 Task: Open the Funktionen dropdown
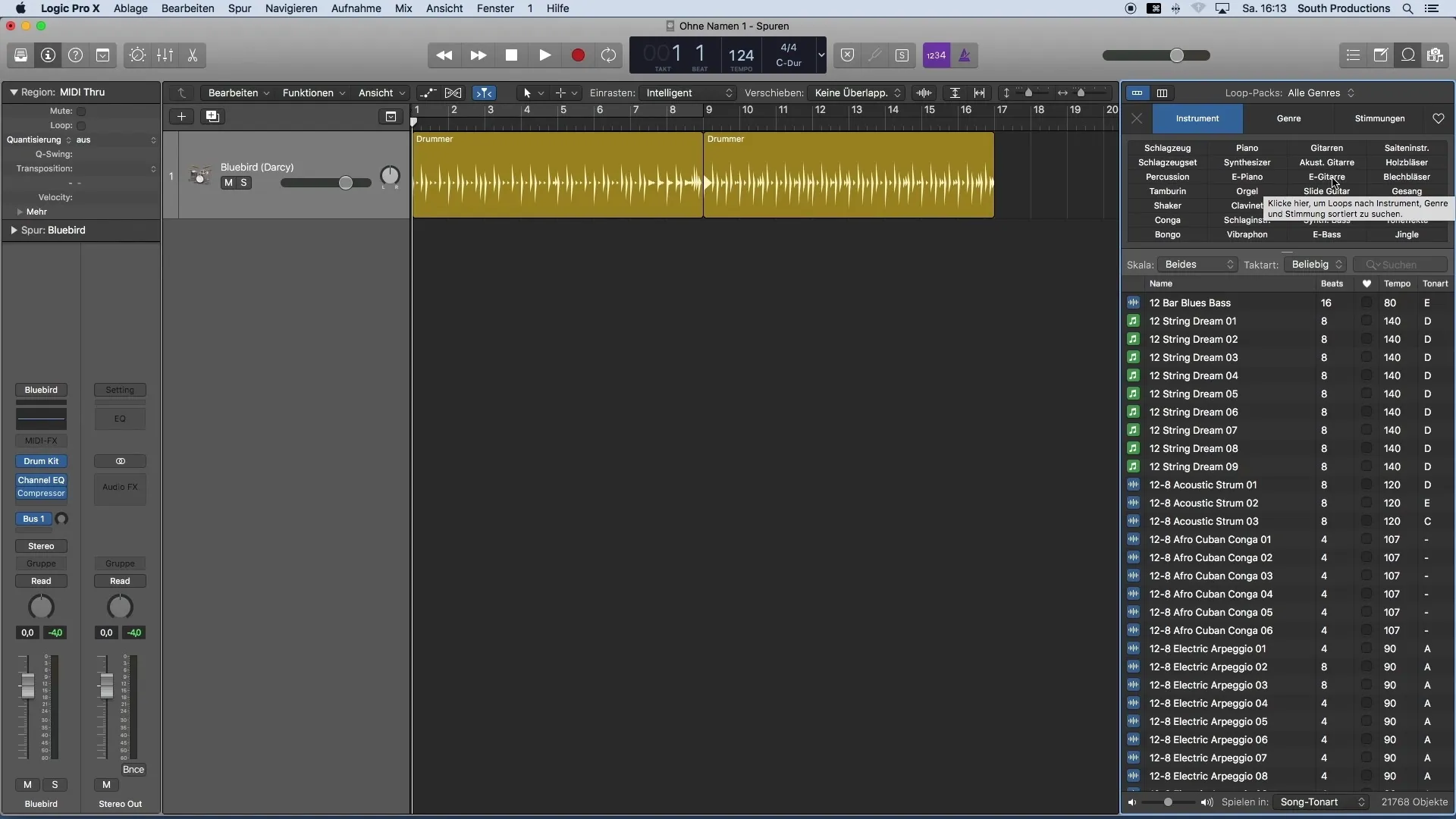314,93
